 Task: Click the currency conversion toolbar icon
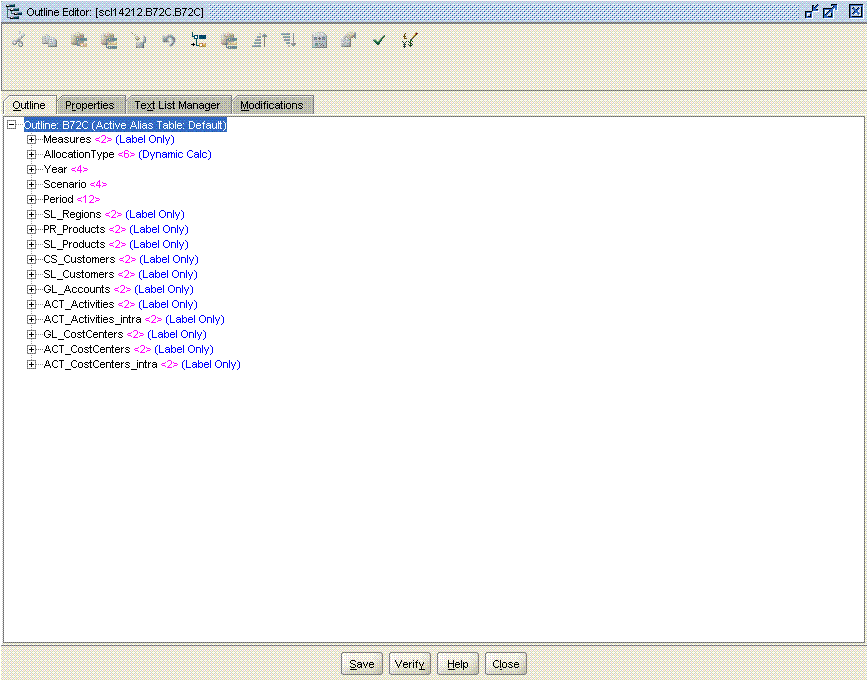click(408, 40)
